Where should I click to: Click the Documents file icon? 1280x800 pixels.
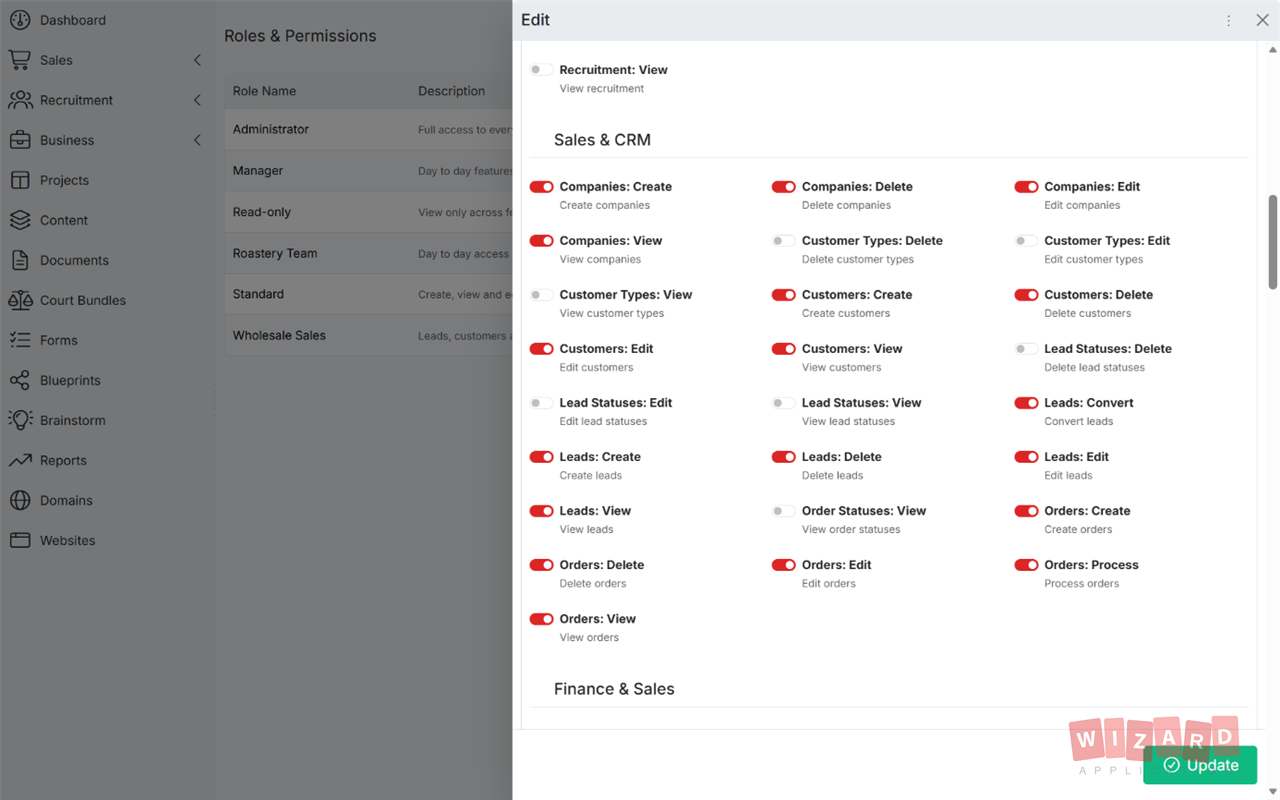tap(20, 260)
